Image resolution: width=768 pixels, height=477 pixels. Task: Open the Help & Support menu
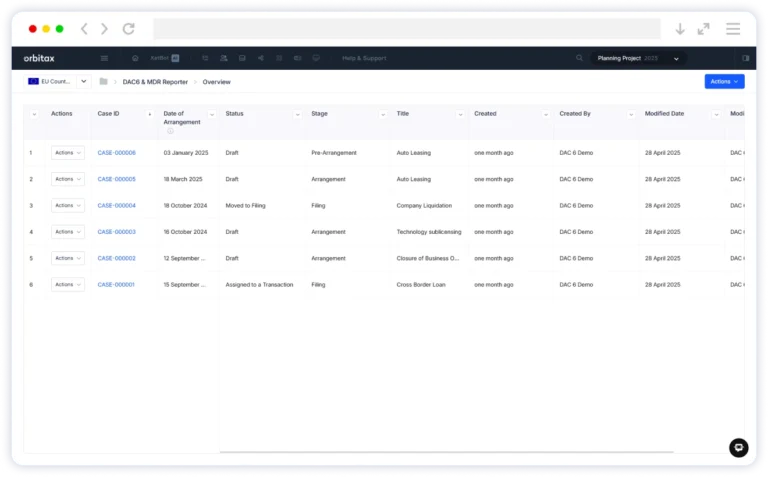pos(364,58)
